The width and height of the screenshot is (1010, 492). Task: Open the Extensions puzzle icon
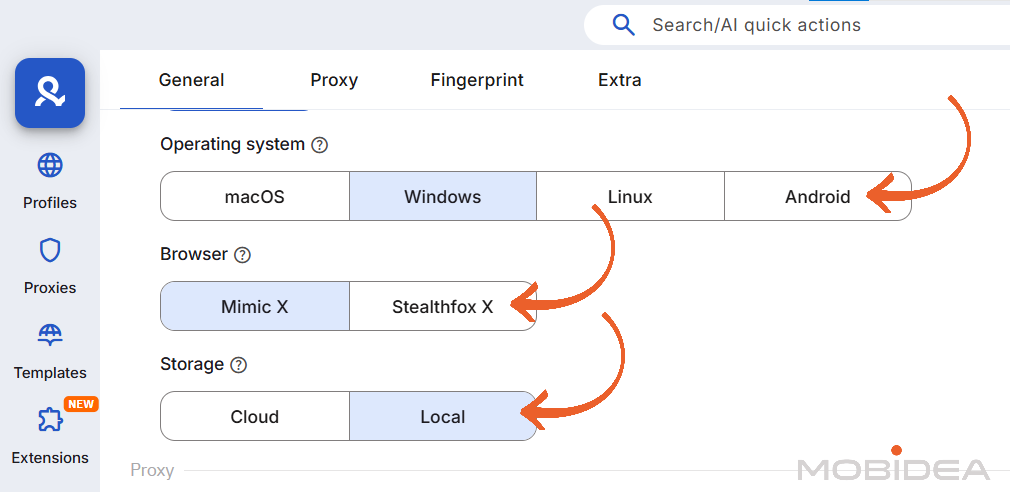point(50,421)
